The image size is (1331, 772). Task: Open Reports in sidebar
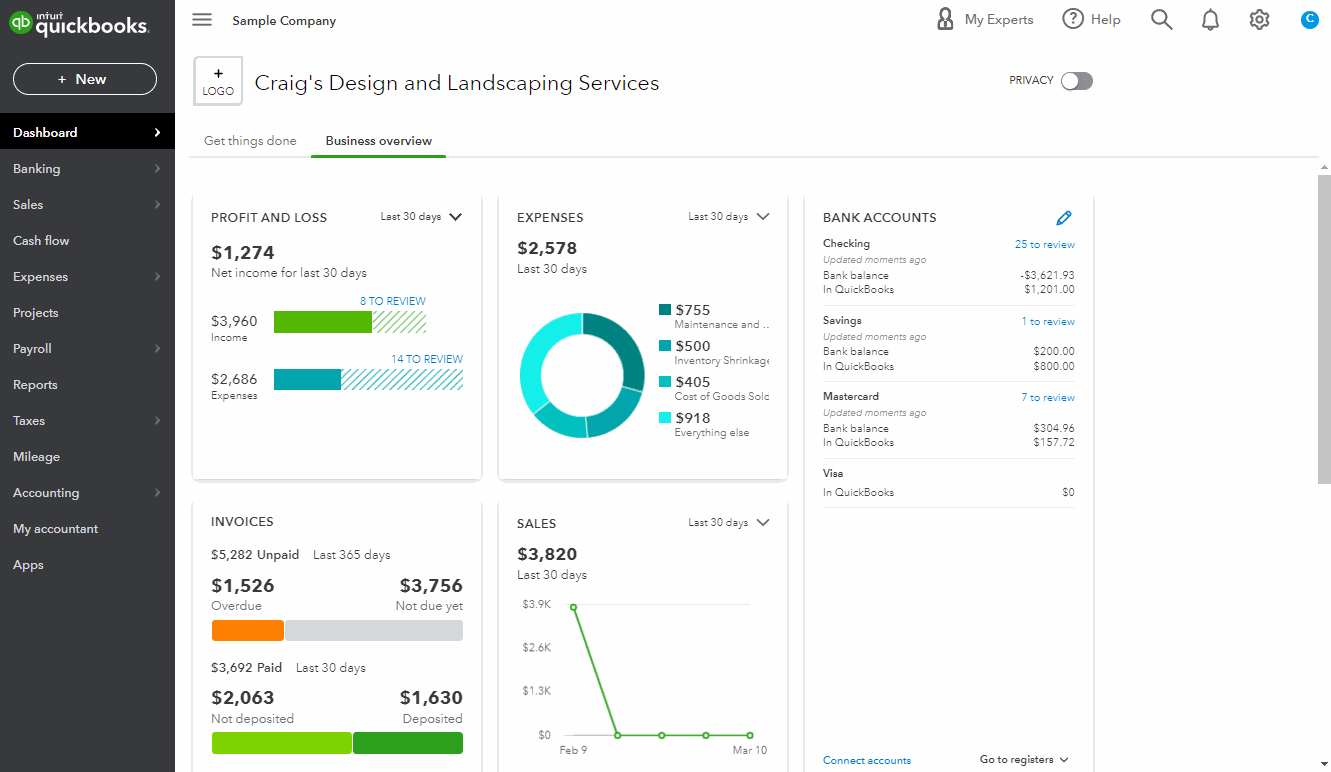click(x=87, y=384)
